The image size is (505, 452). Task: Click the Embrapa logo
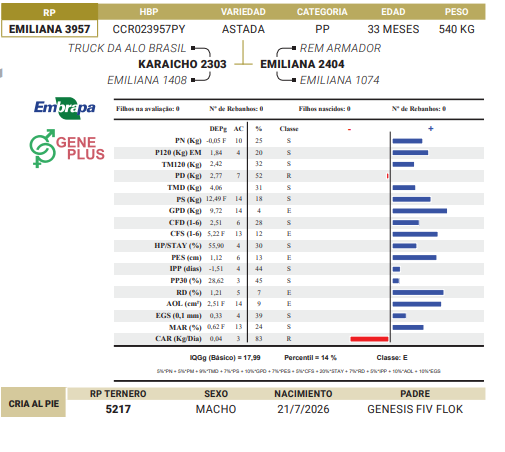65,108
